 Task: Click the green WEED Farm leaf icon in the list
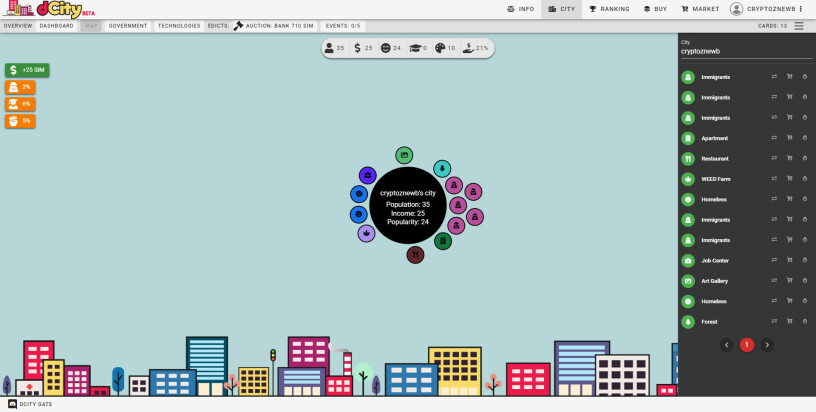688,179
